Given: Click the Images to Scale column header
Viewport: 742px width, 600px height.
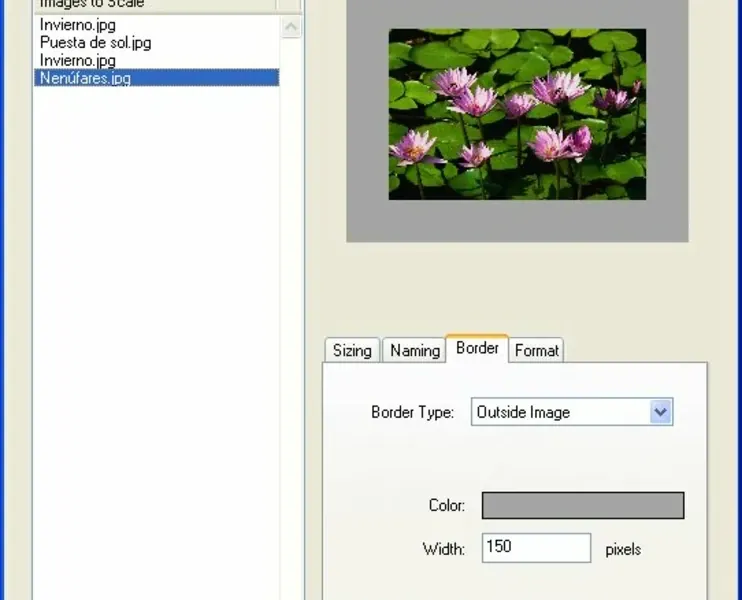Looking at the screenshot, I should (x=155, y=5).
